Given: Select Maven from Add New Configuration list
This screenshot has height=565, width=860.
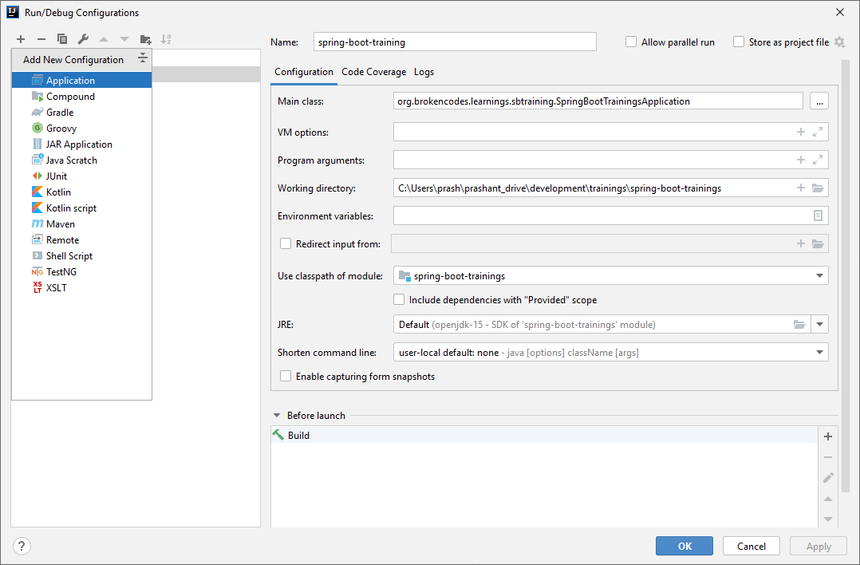Looking at the screenshot, I should tap(60, 224).
